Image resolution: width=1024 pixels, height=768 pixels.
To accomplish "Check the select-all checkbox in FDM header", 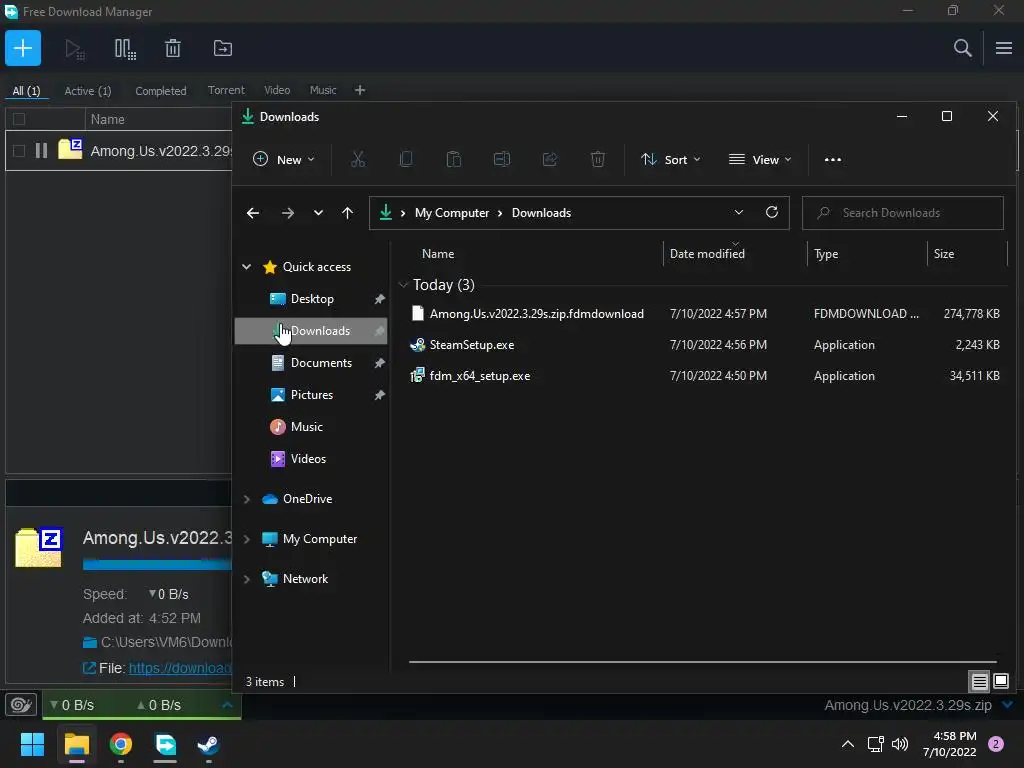I will [19, 119].
